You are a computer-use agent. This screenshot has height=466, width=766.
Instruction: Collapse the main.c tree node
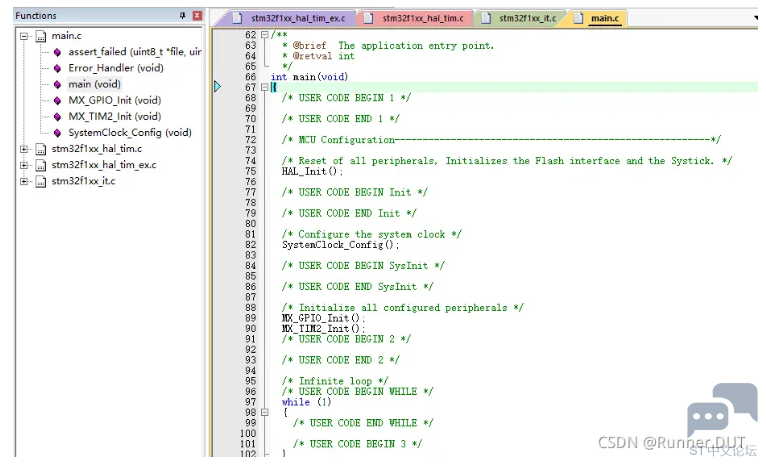[x=23, y=36]
